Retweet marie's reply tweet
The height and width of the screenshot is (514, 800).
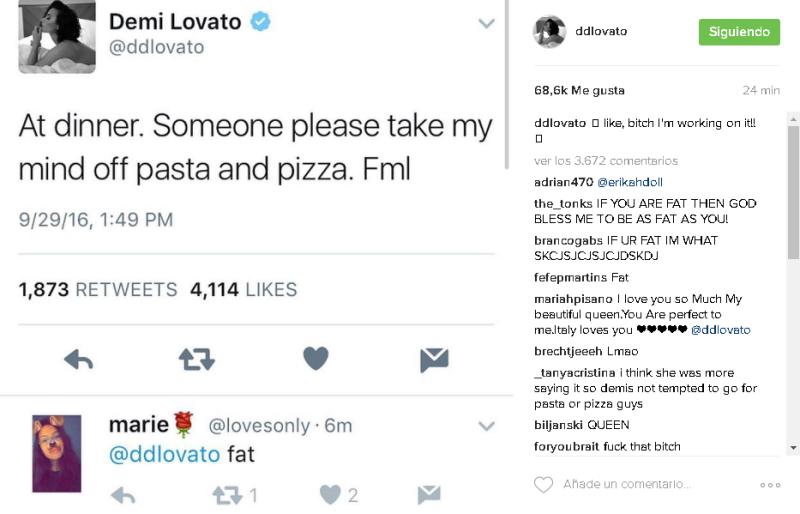click(229, 494)
